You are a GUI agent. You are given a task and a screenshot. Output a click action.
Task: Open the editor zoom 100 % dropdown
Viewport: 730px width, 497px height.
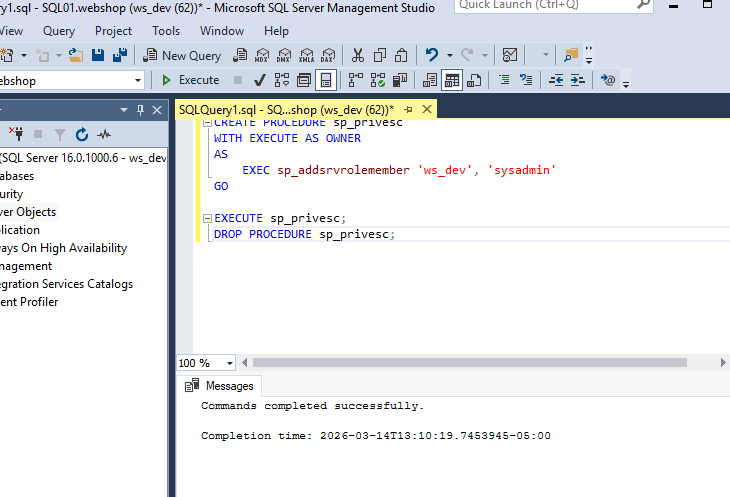click(x=230, y=363)
